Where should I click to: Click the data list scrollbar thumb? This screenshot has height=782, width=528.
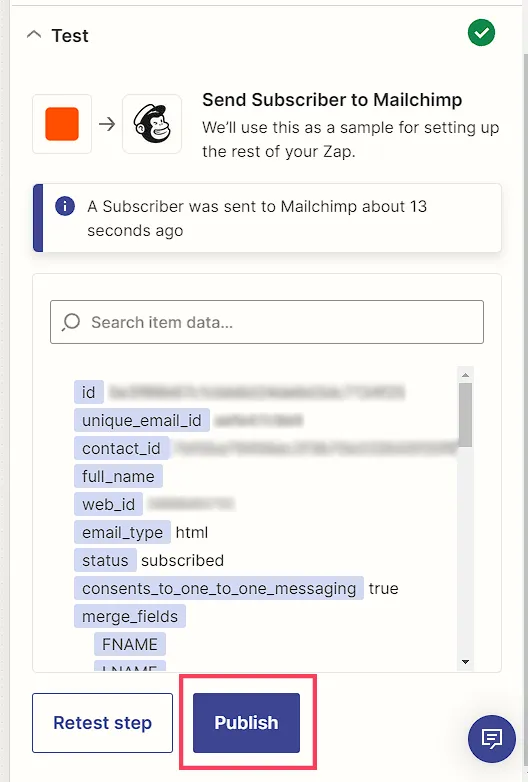pos(465,415)
